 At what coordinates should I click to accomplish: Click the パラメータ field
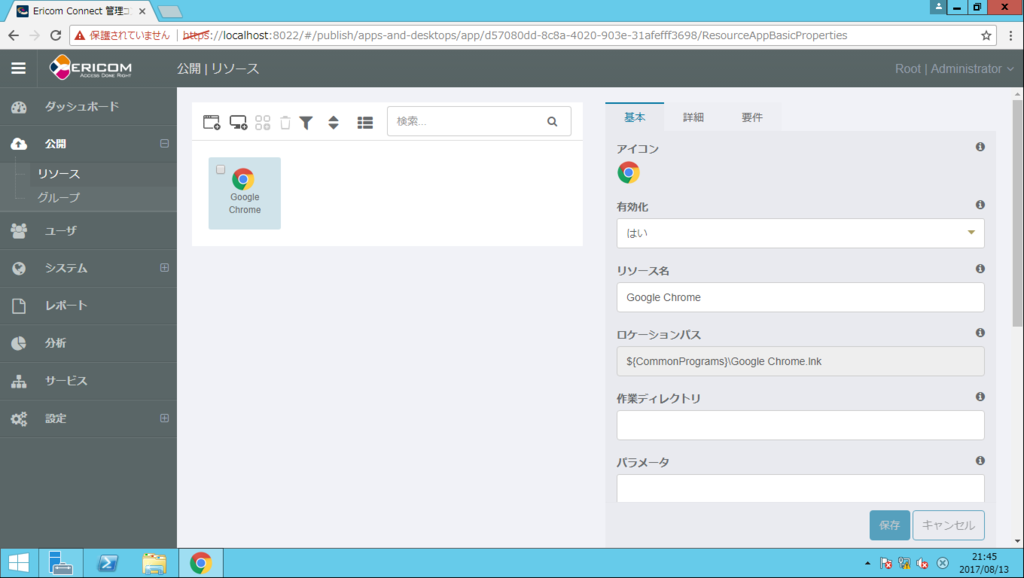click(x=800, y=488)
